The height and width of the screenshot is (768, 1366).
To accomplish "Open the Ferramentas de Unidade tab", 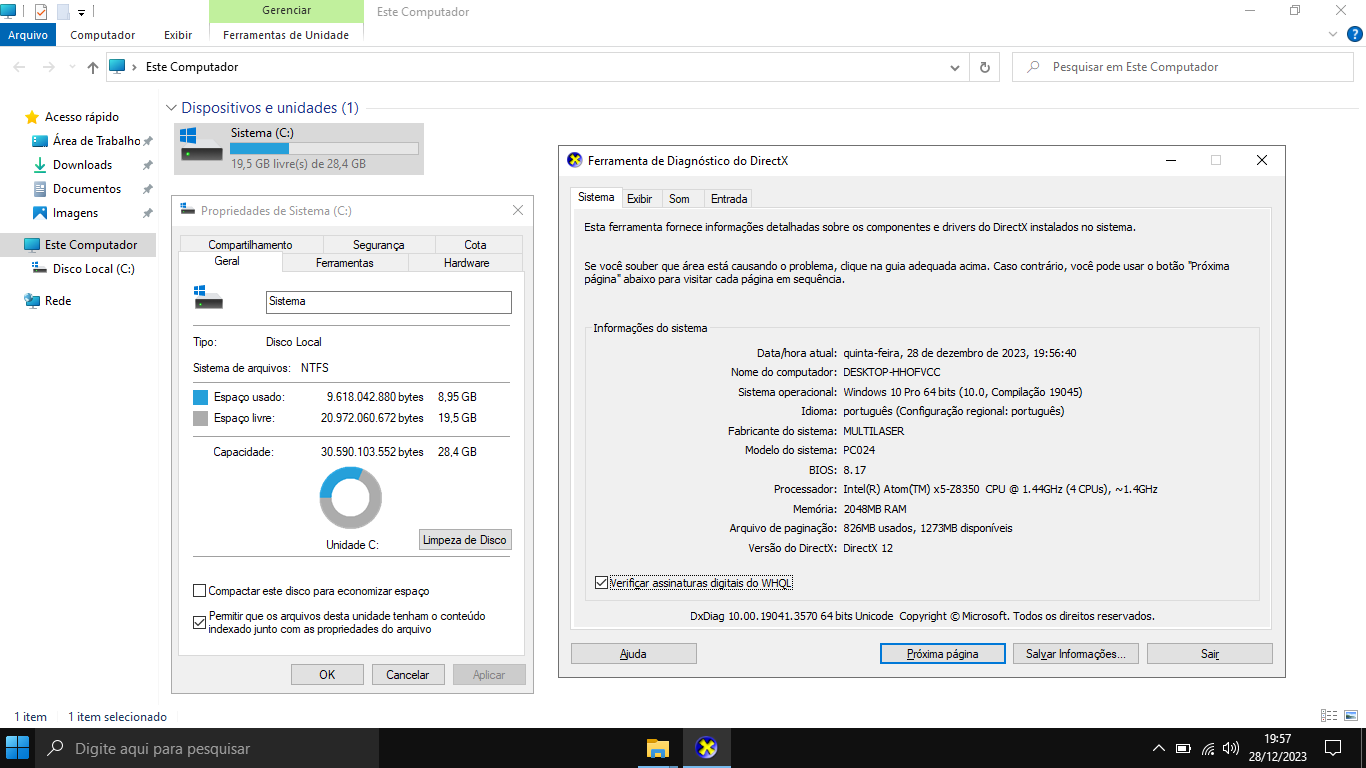I will tap(286, 35).
